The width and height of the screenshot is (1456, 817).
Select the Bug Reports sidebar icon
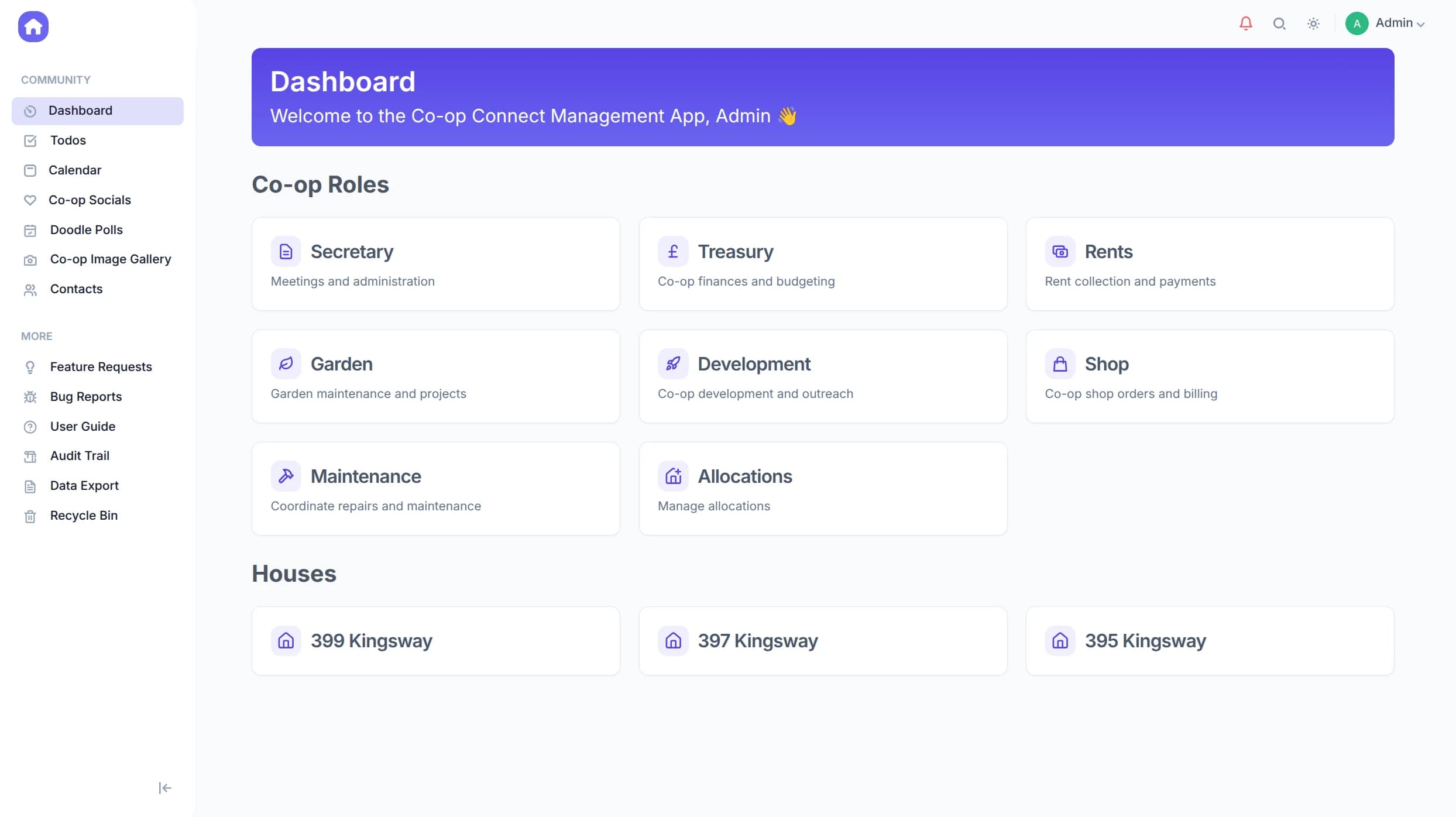tap(30, 397)
